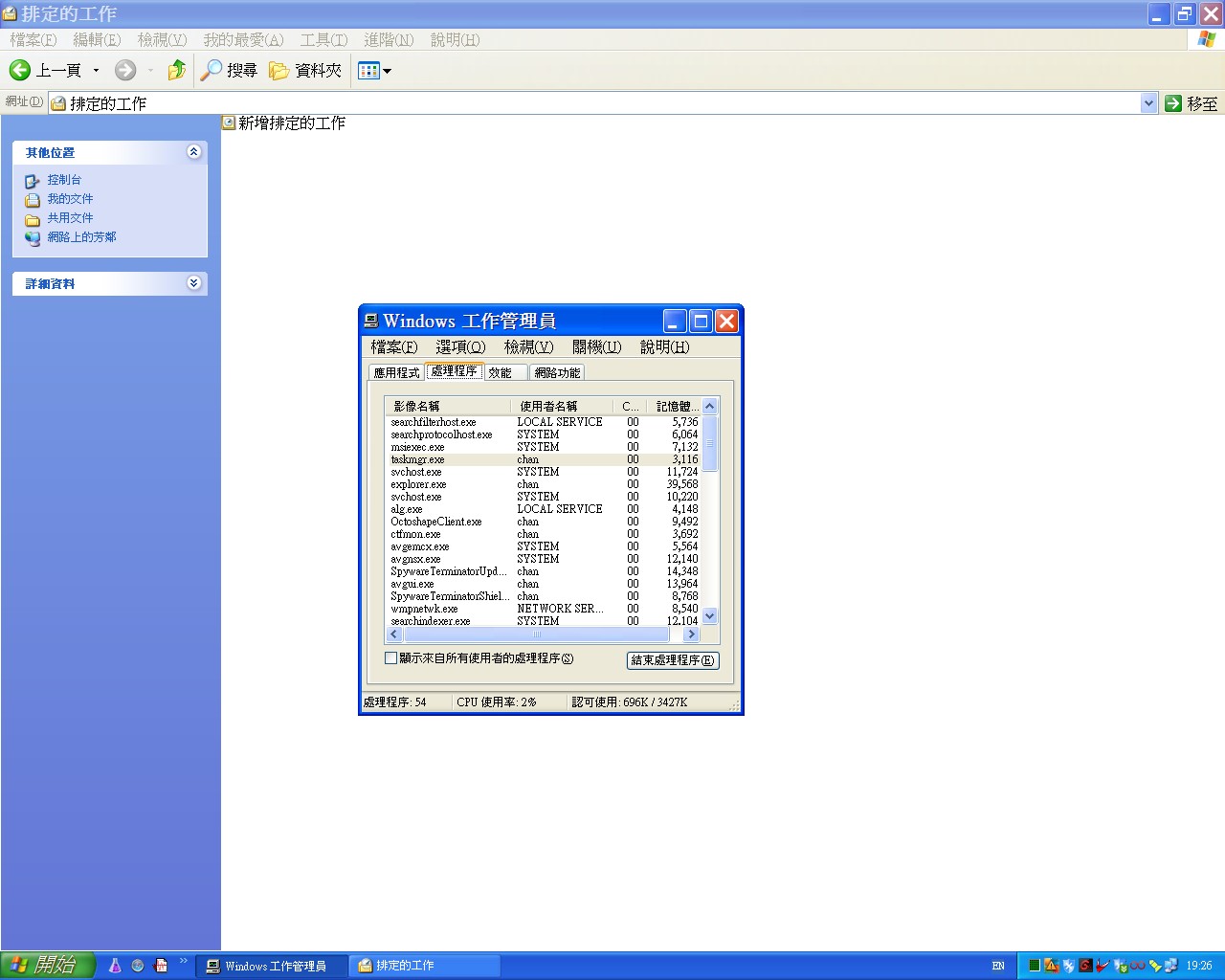1225x980 pixels.
Task: Open the 新增排定的工作 wizard icon
Action: [x=230, y=122]
